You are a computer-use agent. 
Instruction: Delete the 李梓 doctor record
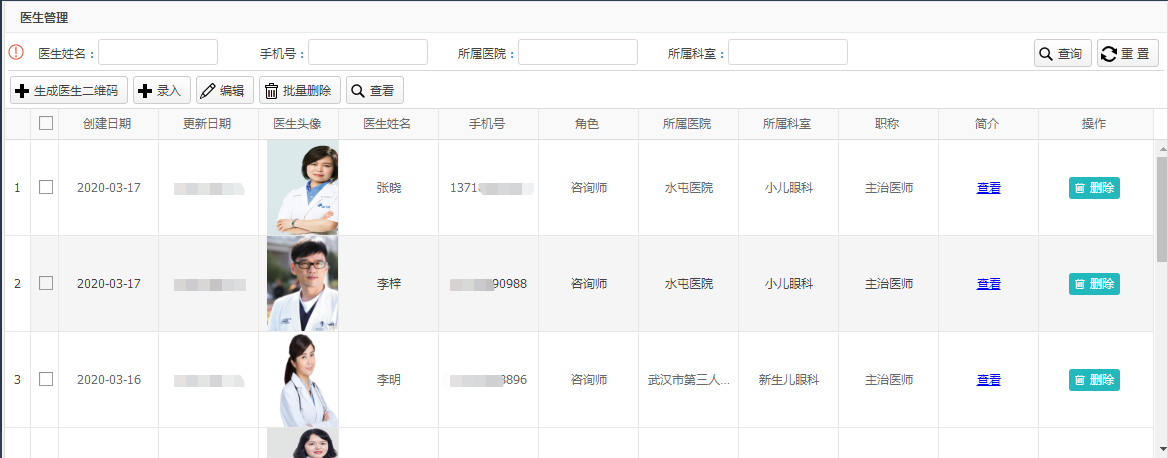click(x=1094, y=284)
